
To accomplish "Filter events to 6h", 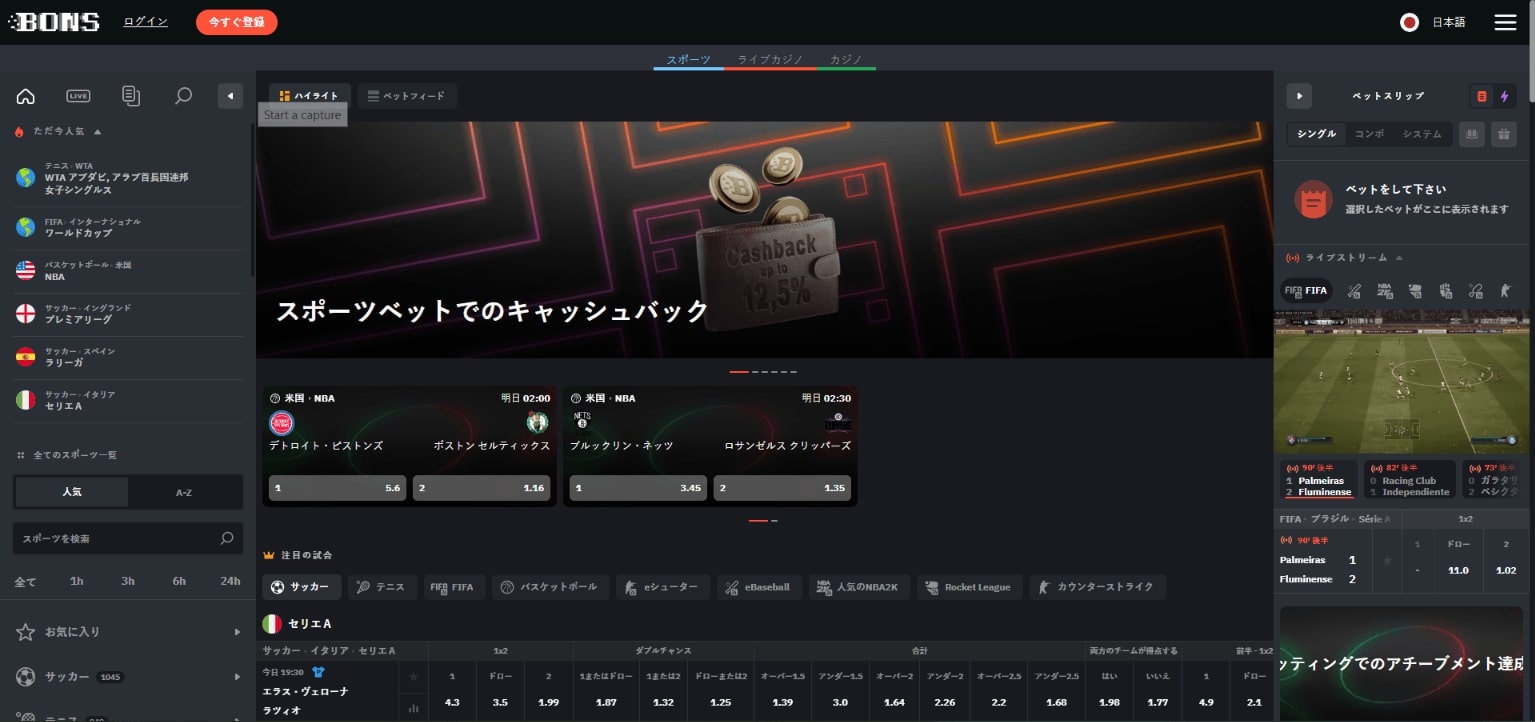I will click(179, 581).
